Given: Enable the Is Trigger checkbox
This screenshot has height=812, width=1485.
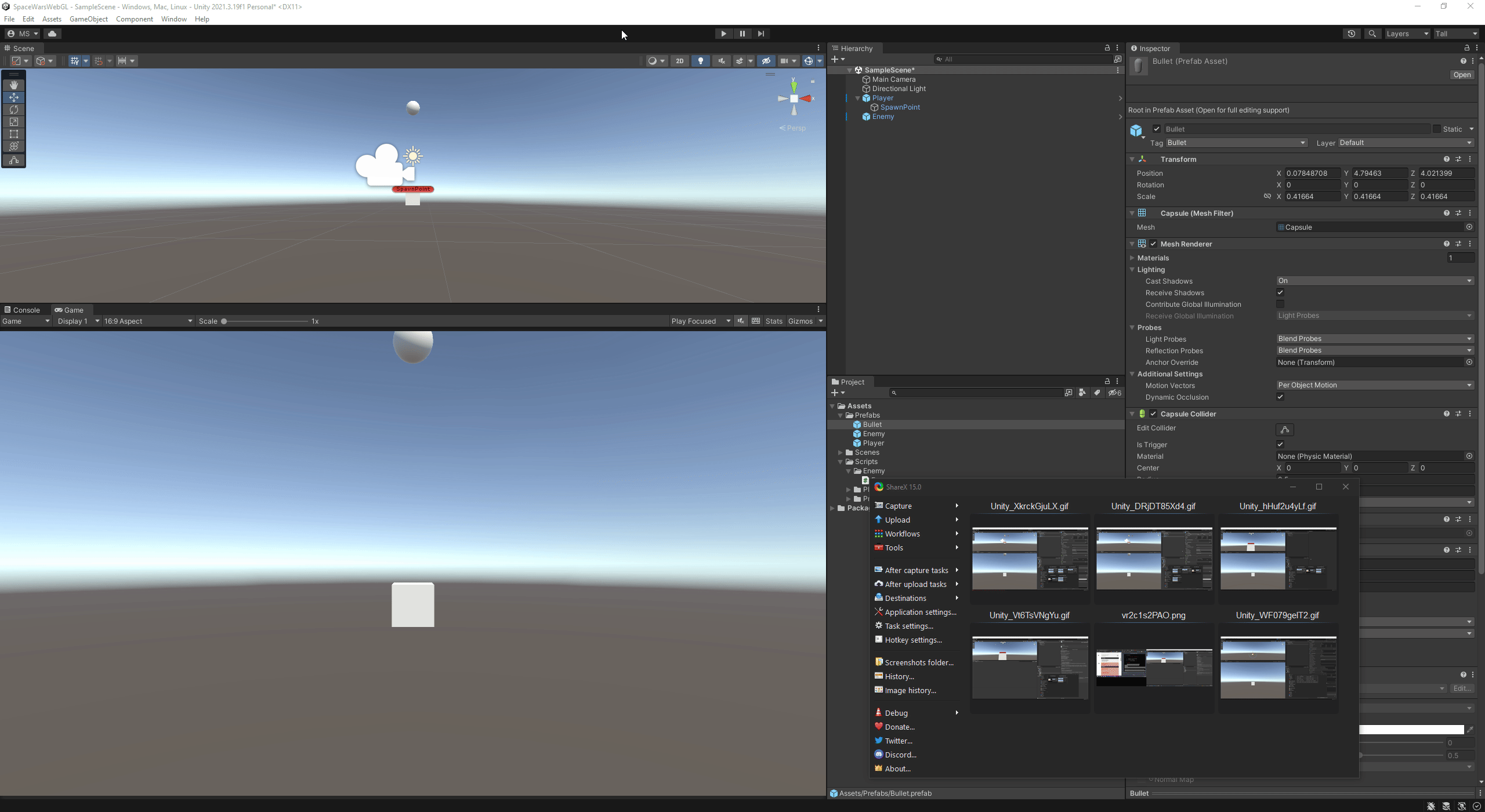Looking at the screenshot, I should click(x=1281, y=444).
